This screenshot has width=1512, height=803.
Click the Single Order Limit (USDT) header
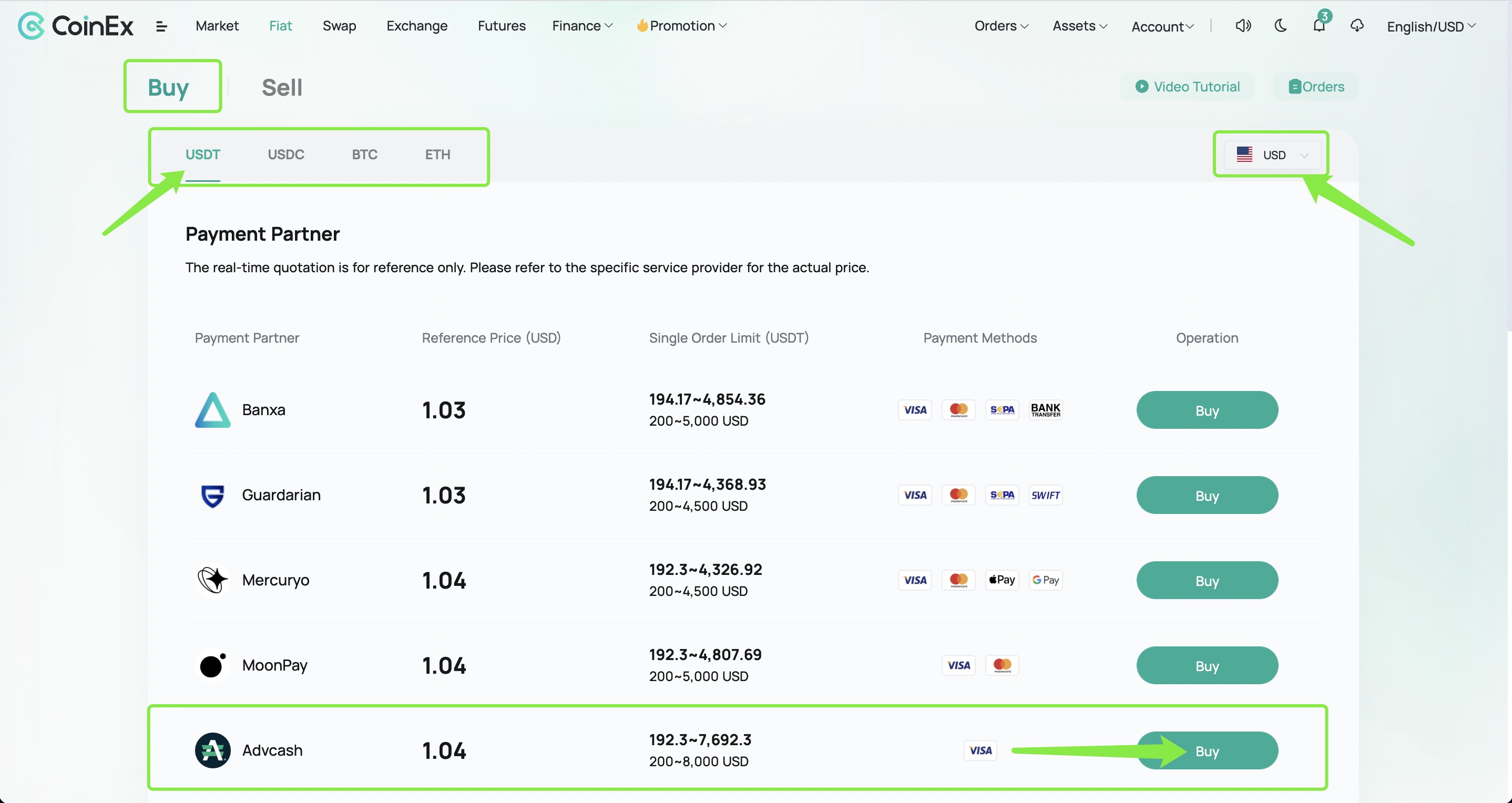pyautogui.click(x=729, y=338)
